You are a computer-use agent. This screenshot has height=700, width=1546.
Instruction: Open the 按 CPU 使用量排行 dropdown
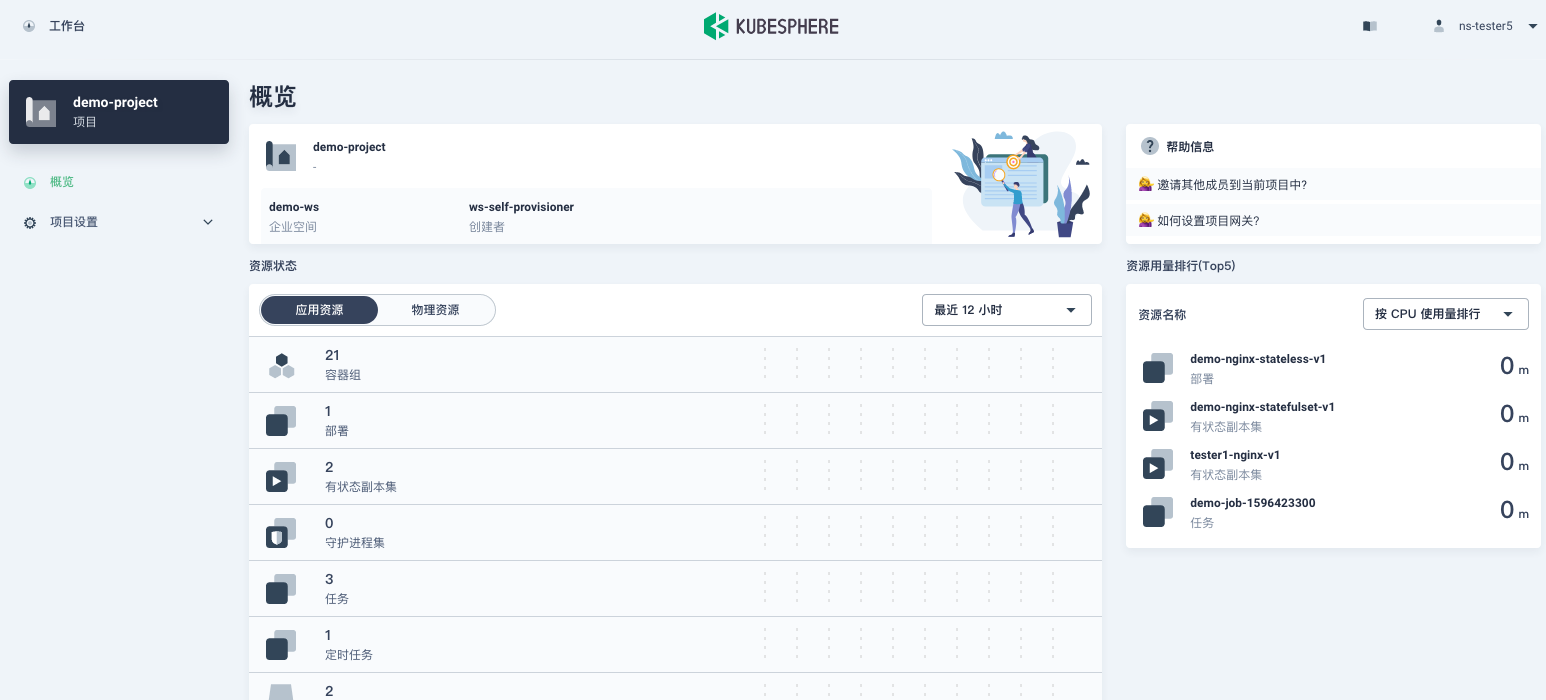(x=1445, y=314)
